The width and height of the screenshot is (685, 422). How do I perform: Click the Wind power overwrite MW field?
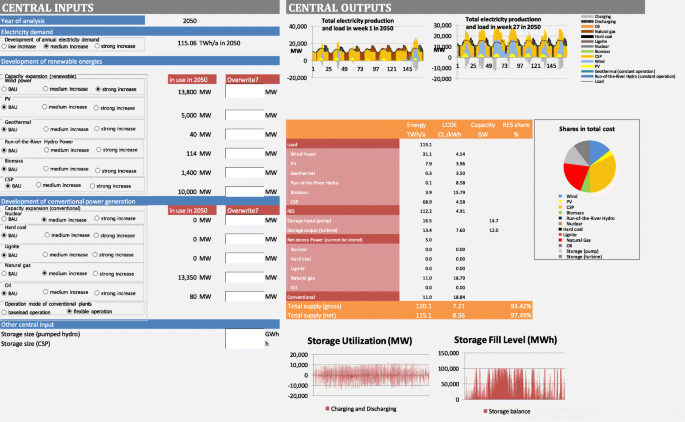pos(245,92)
